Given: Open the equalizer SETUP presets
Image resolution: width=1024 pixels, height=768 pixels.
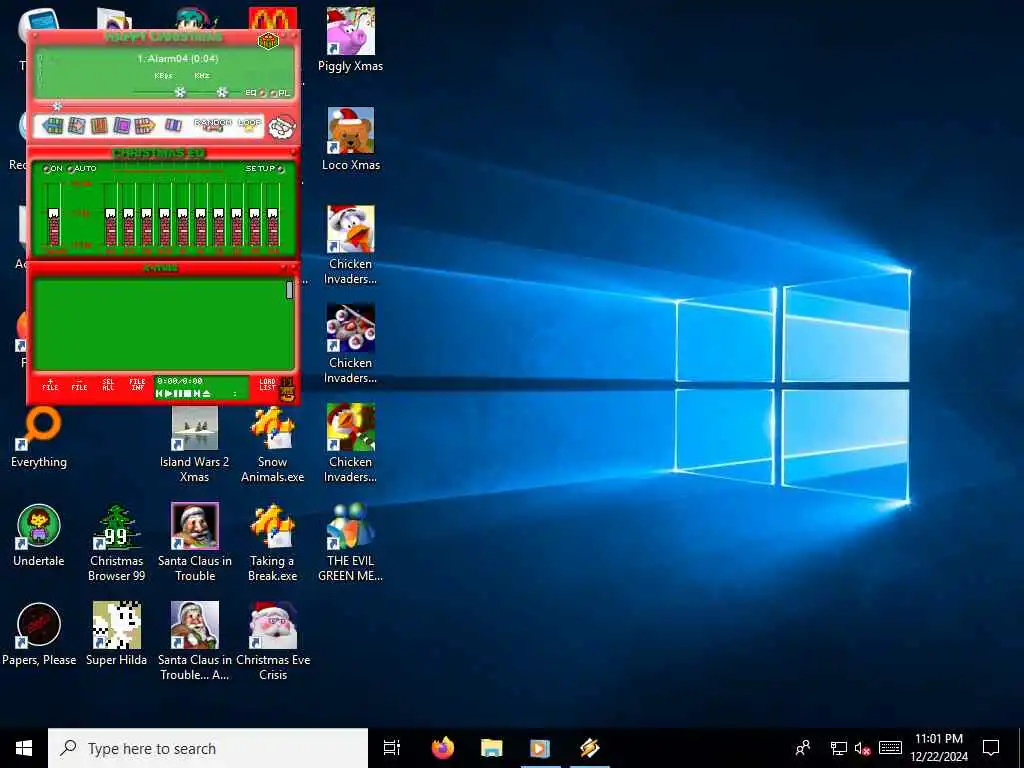Looking at the screenshot, I should pyautogui.click(x=264, y=168).
